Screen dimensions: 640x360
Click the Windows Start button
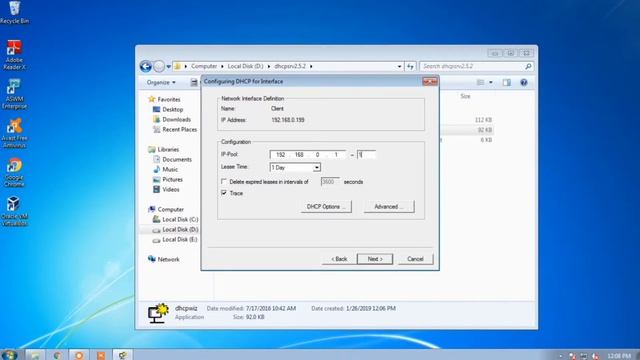(x=9, y=354)
